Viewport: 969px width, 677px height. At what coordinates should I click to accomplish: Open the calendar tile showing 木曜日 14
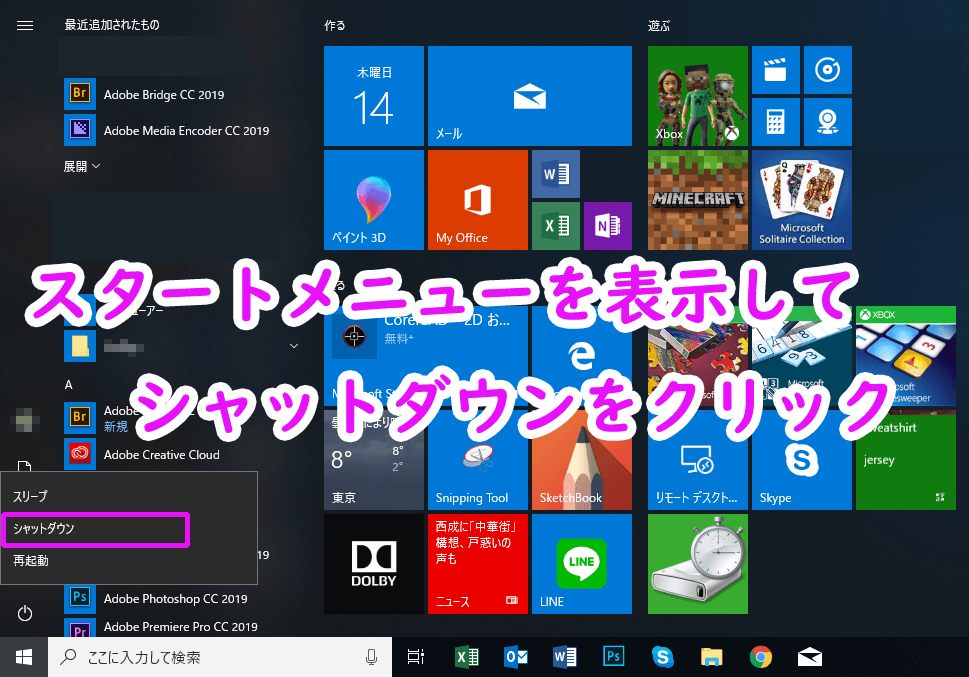[374, 96]
